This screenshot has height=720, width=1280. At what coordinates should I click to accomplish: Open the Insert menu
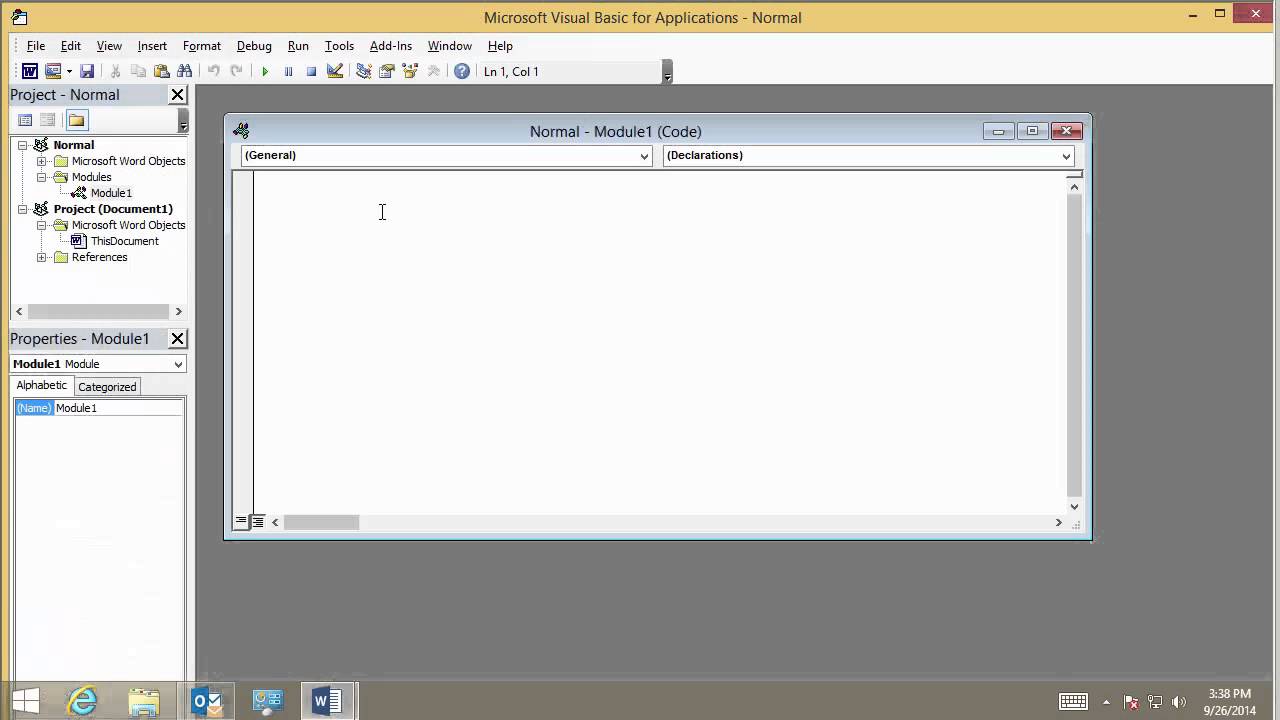pos(152,46)
